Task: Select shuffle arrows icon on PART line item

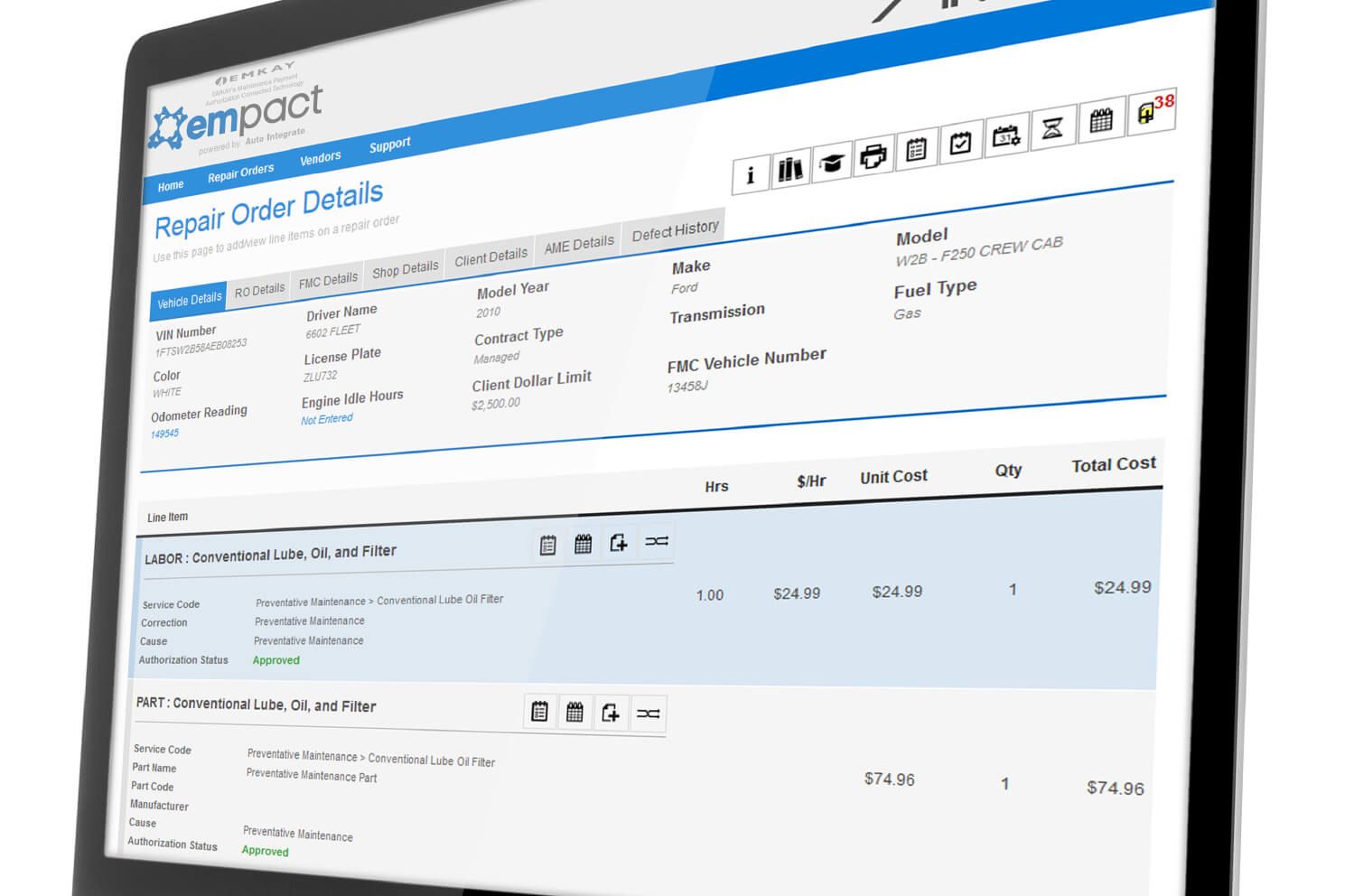Action: (x=649, y=714)
